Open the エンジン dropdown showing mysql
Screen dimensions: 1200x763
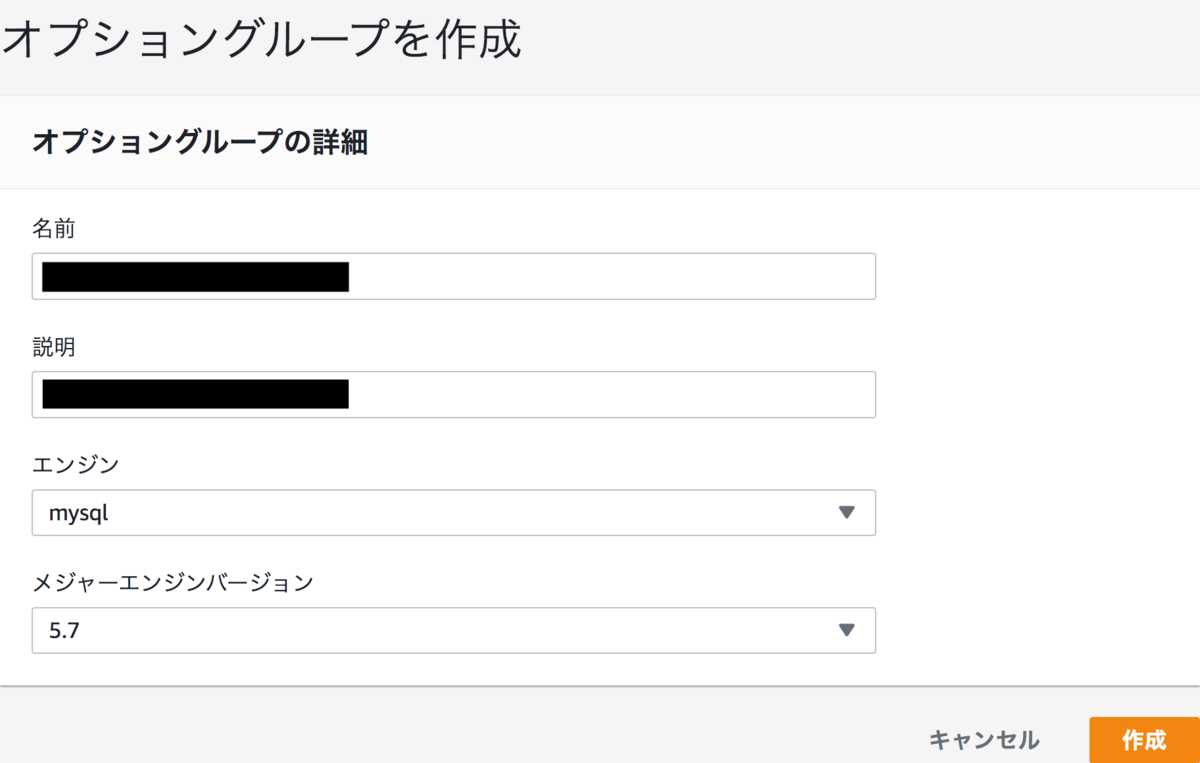coord(454,512)
